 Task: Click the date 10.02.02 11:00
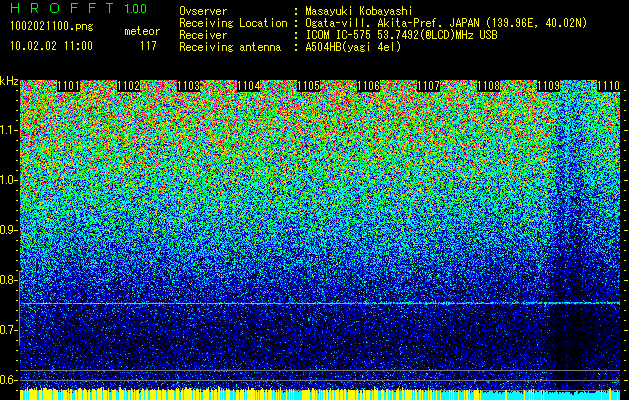click(51, 45)
